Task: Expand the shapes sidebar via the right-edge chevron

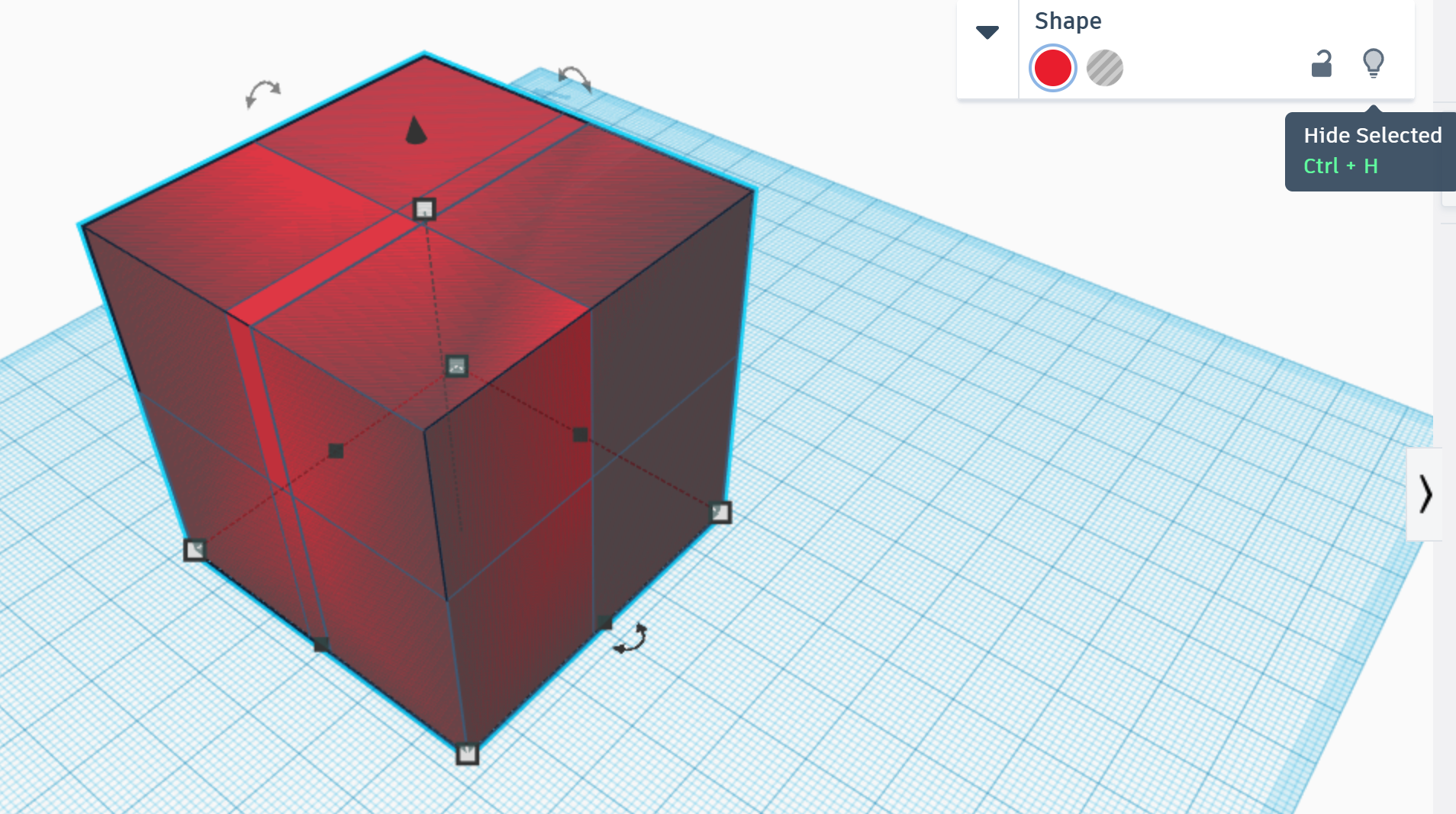Action: coord(1426,494)
